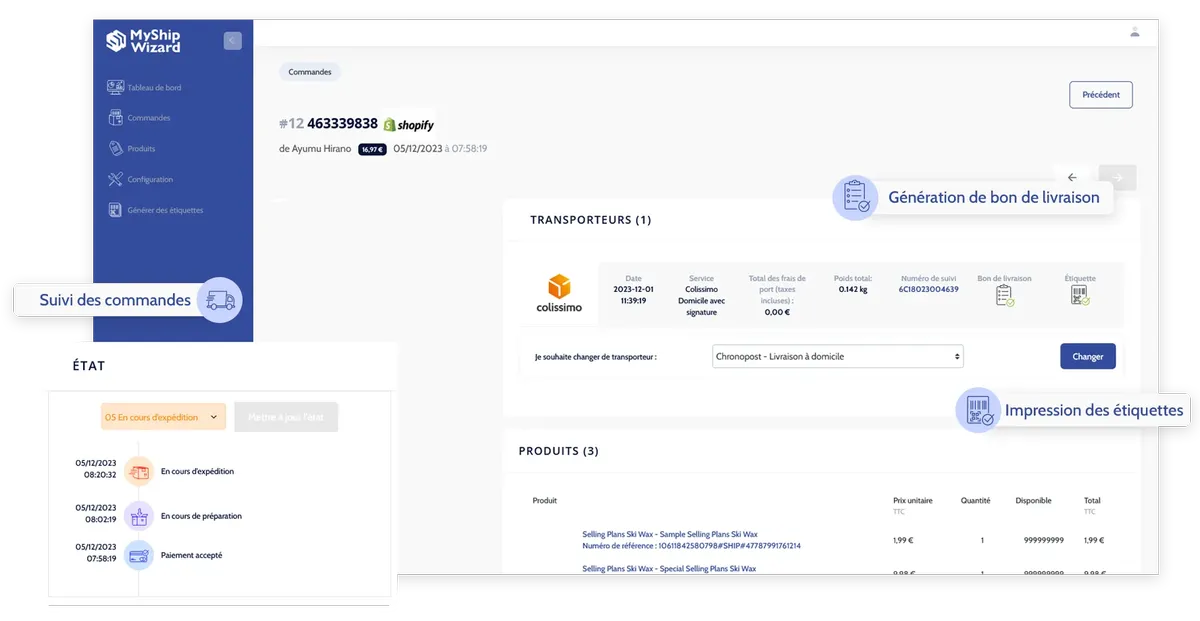Collapse the sidebar with the arrow button
The width and height of the screenshot is (1200, 621).
point(232,41)
